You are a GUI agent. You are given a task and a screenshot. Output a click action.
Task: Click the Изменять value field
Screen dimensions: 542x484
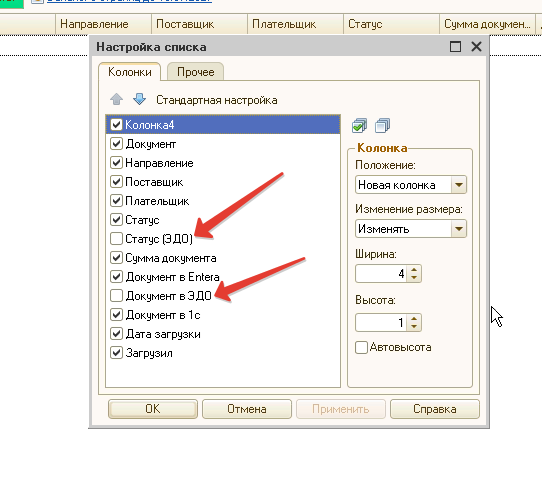403,229
